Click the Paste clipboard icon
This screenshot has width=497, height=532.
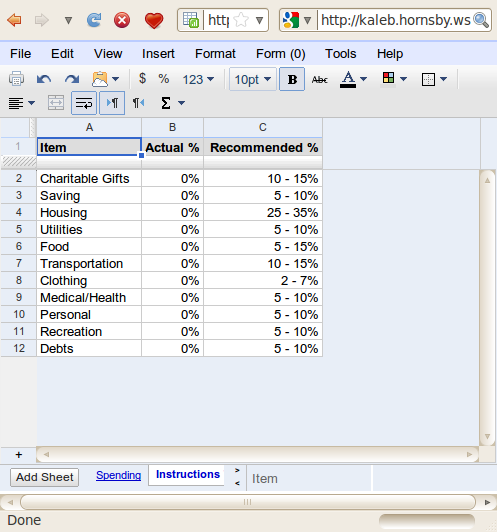coord(100,79)
